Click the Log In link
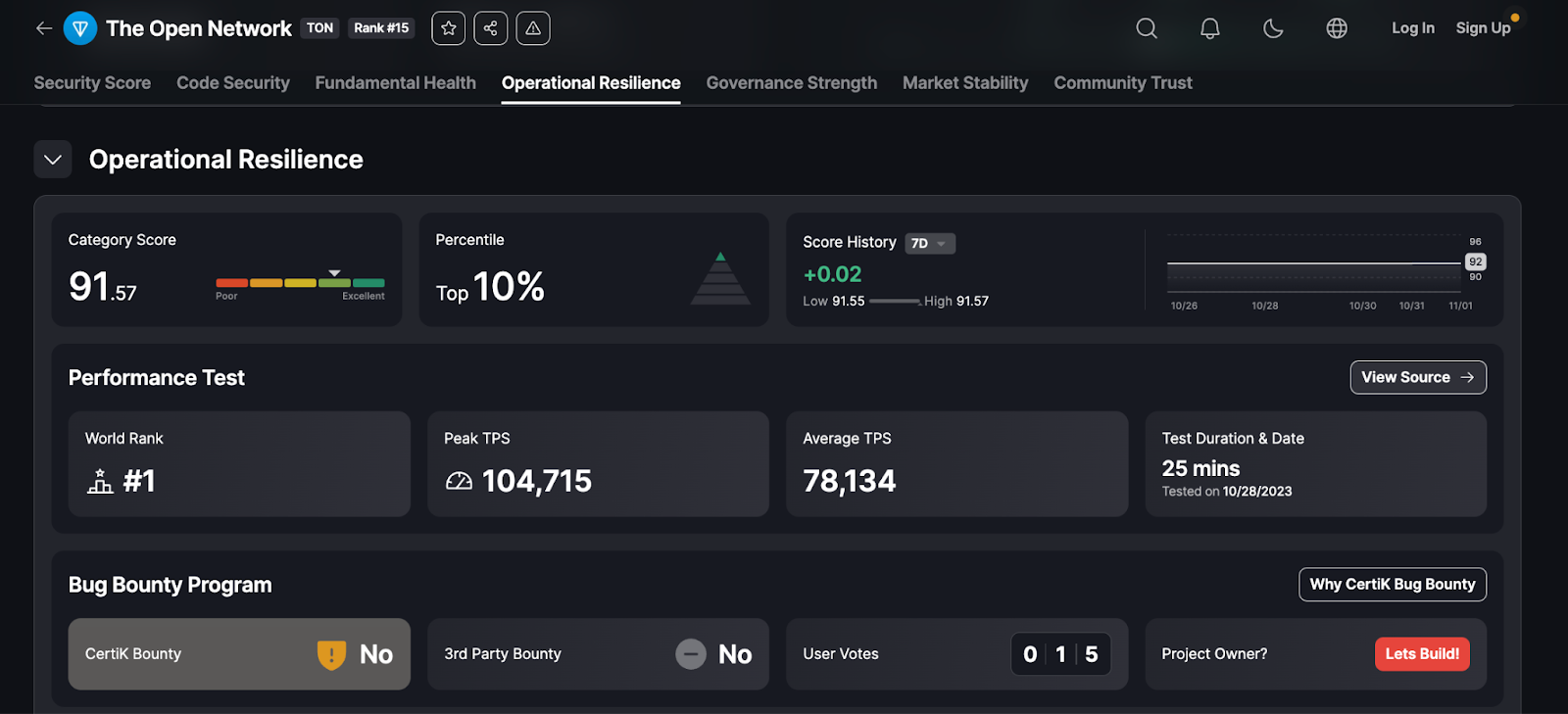The image size is (1568, 714). click(x=1412, y=28)
